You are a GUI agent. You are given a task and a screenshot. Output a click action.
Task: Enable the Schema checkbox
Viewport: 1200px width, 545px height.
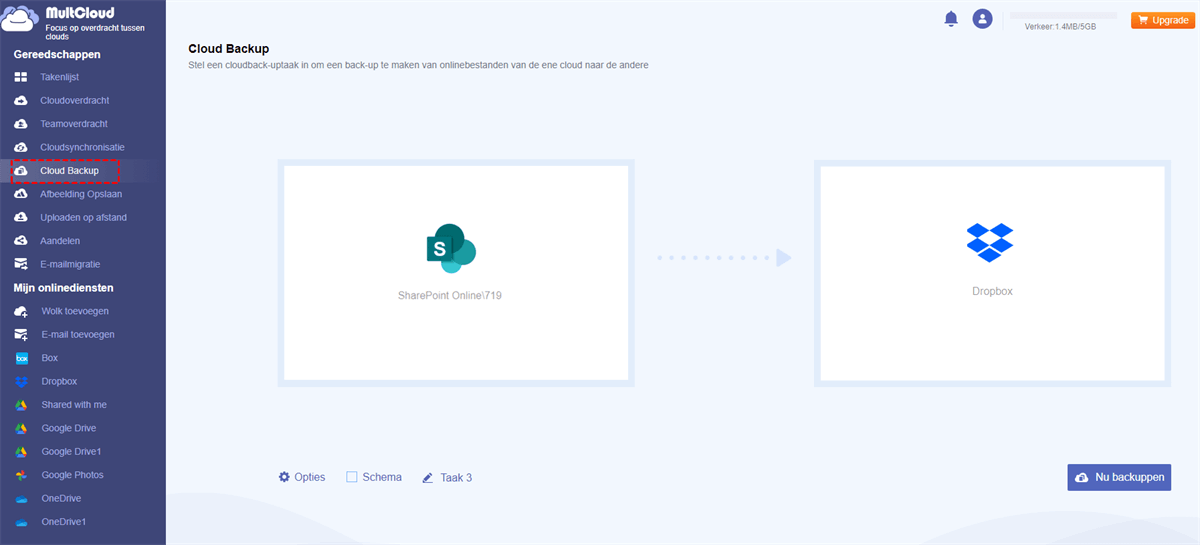(x=352, y=477)
